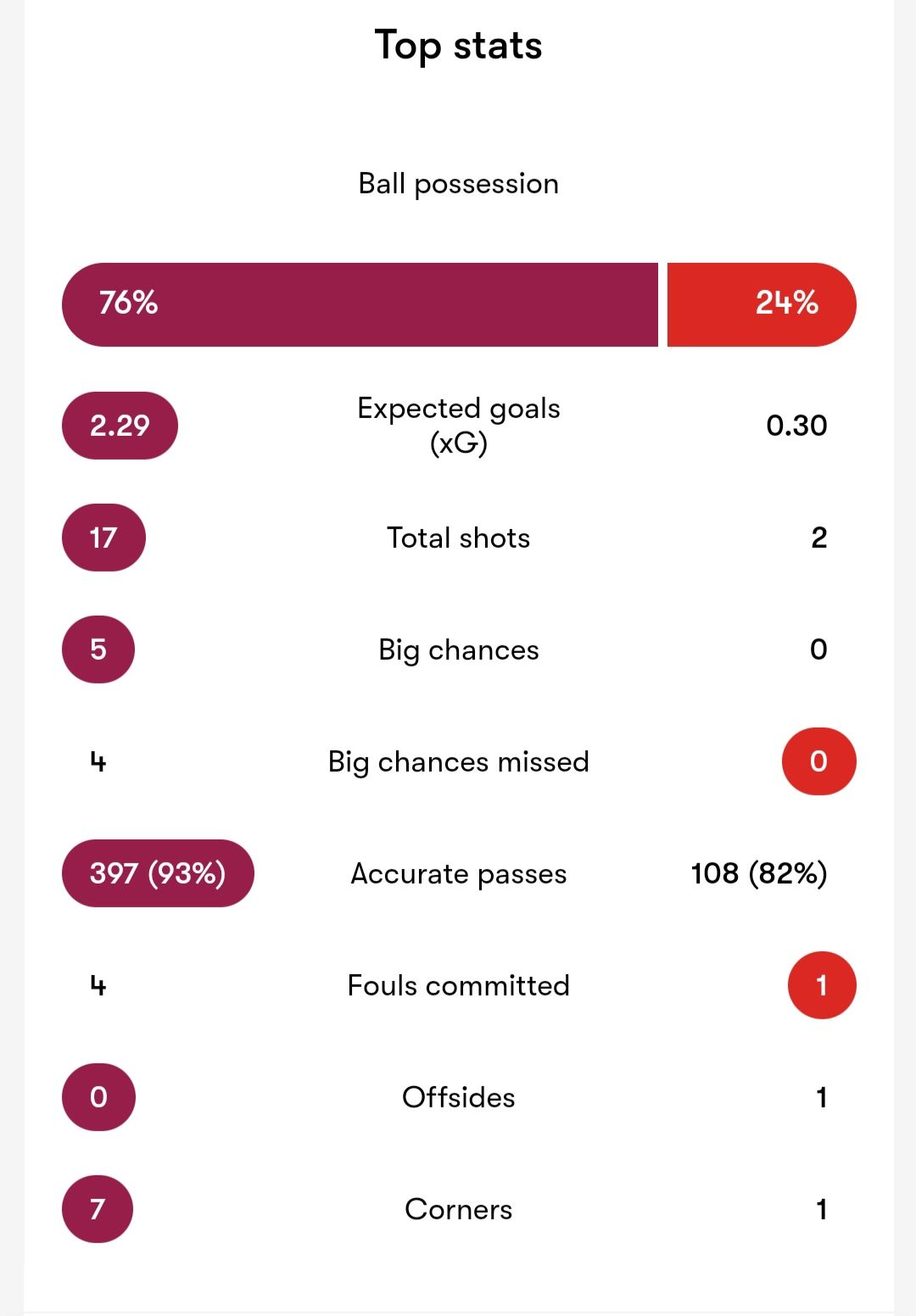Image resolution: width=916 pixels, height=1316 pixels.
Task: Tap the 76% possession bar segment
Action: (360, 304)
